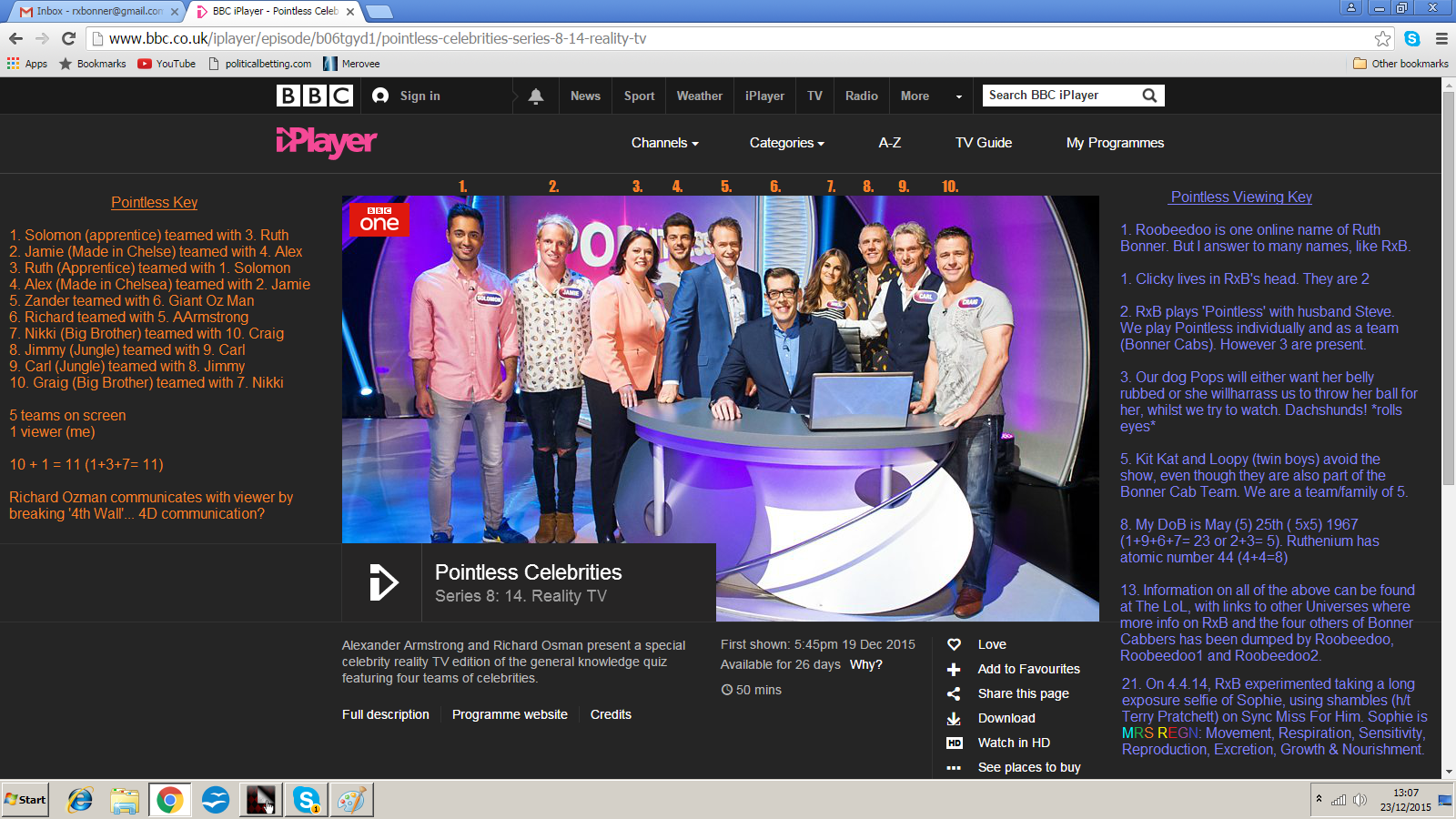Click the Credits link
Image resolution: width=1456 pixels, height=819 pixels.
tap(611, 714)
